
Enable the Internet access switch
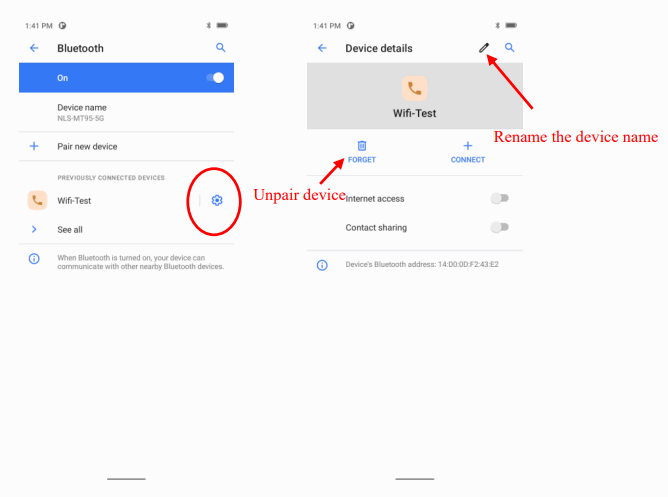pyautogui.click(x=499, y=198)
